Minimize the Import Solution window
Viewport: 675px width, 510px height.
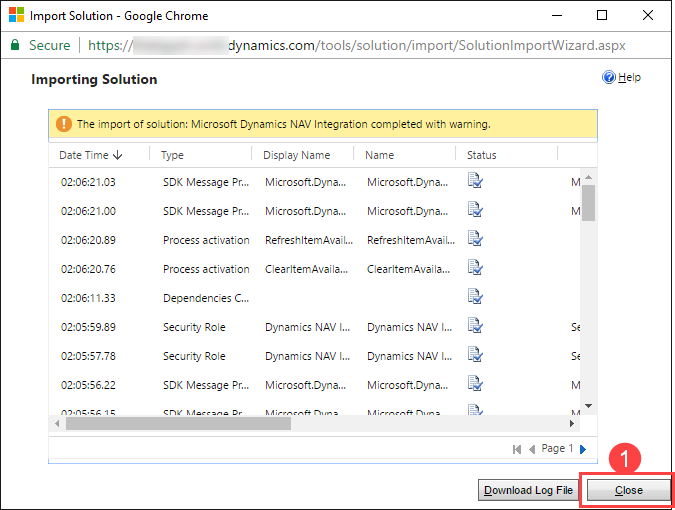click(557, 15)
